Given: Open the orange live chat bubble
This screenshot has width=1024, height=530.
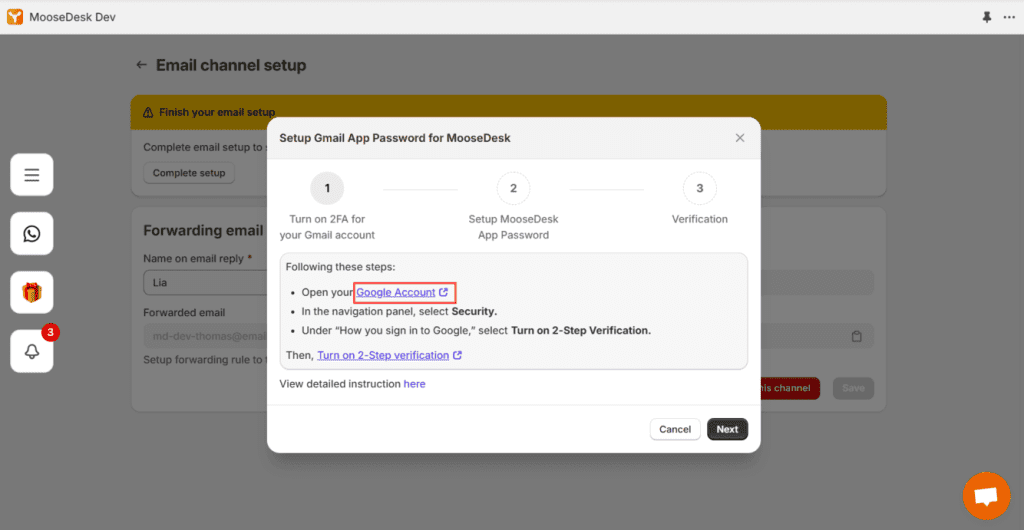Looking at the screenshot, I should click(986, 496).
